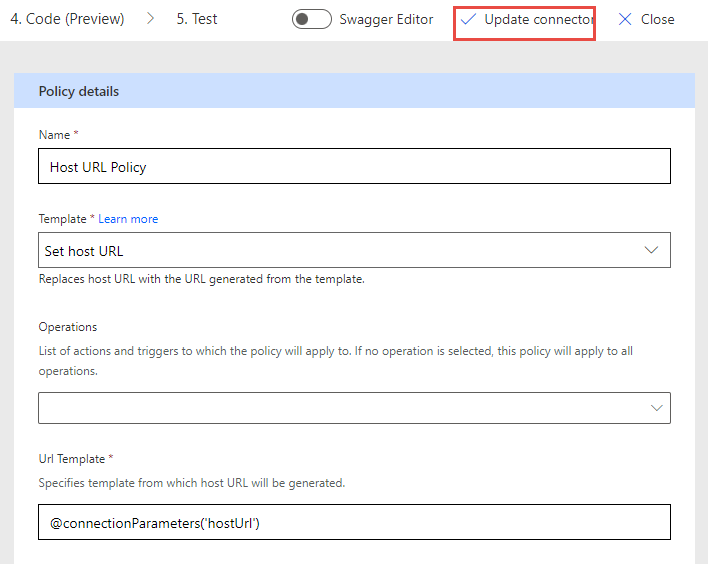Switch to the 5. Test step
Viewport: 708px width, 564px height.
coord(197,19)
